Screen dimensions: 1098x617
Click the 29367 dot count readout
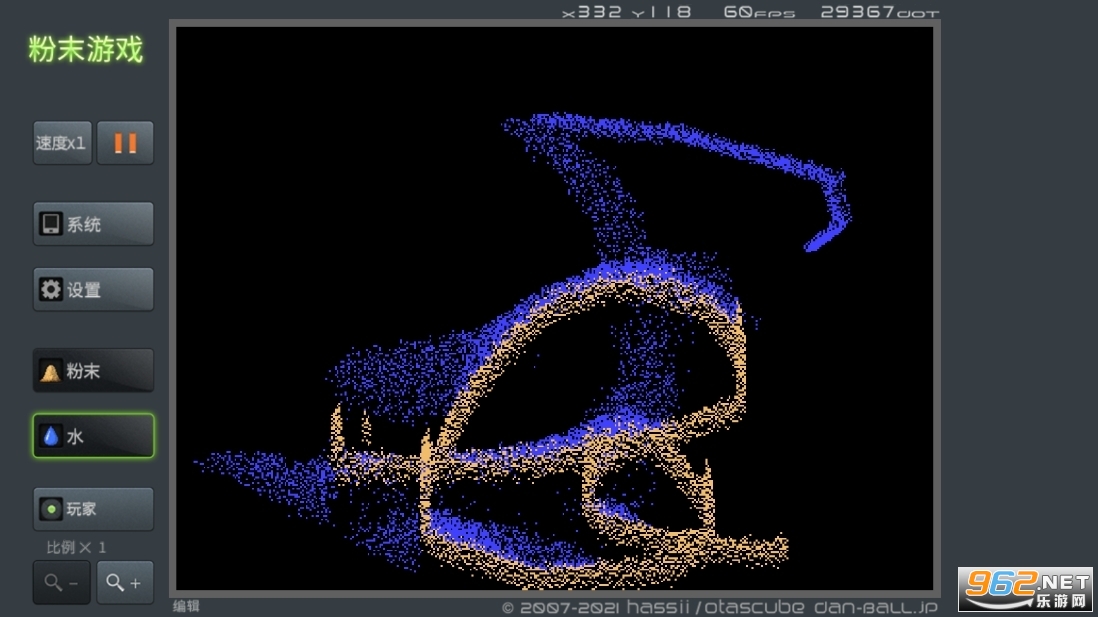tap(879, 12)
